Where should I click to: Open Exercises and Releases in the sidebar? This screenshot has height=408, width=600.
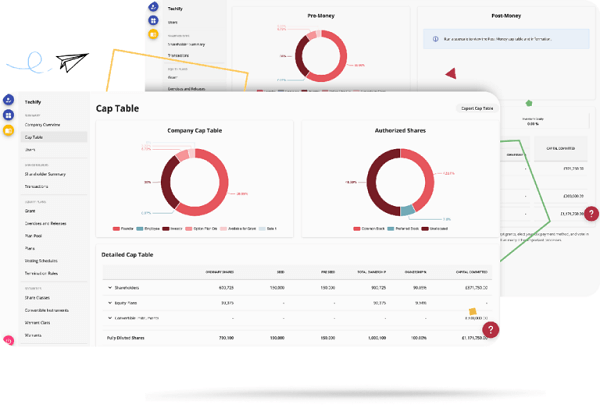click(x=46, y=224)
